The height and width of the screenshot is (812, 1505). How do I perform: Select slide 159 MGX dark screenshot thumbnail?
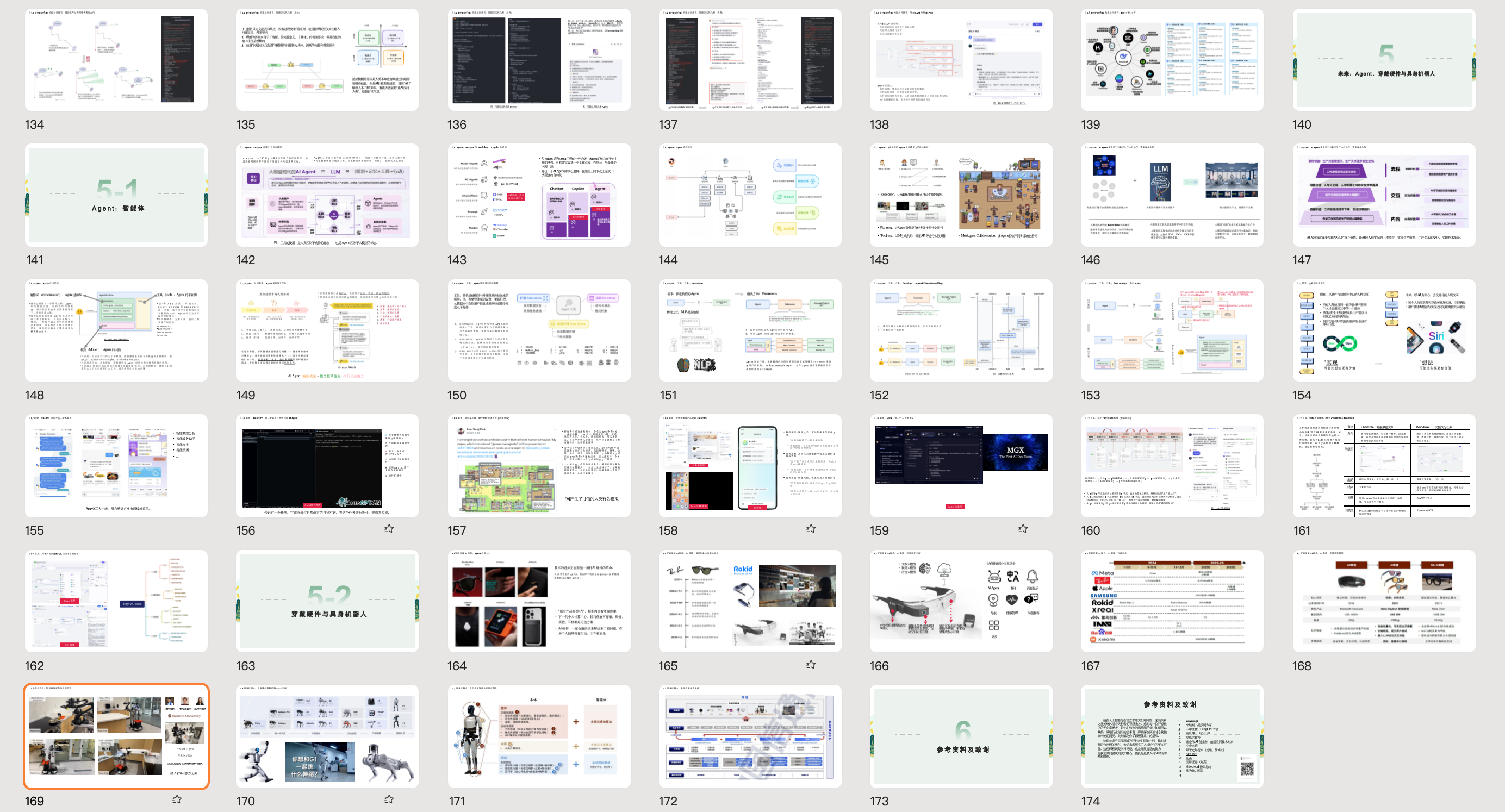(x=961, y=465)
